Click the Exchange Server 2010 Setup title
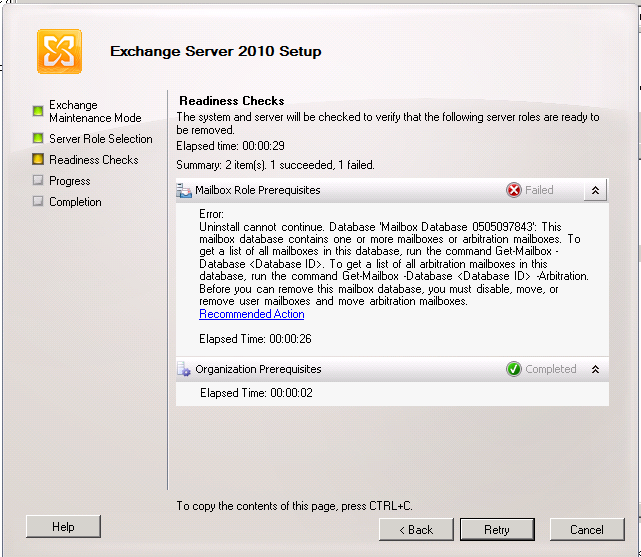Viewport: 641px width, 557px height. tap(216, 51)
